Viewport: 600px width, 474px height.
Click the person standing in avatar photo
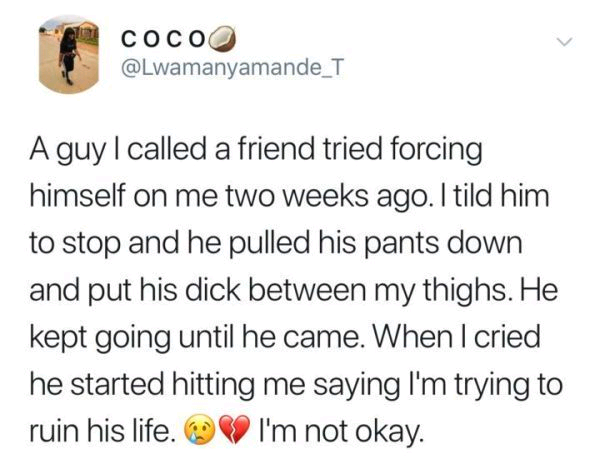(x=68, y=56)
